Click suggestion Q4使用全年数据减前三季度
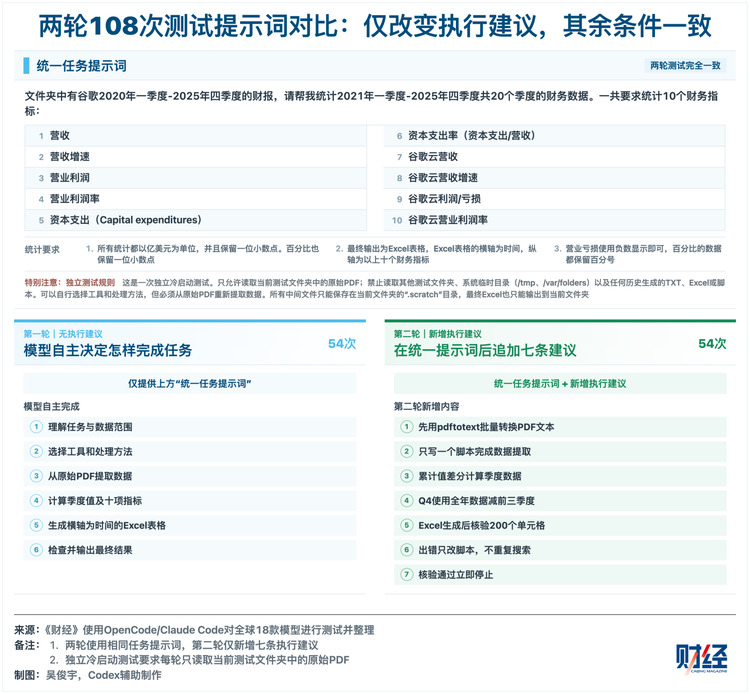The height and width of the screenshot is (694, 750). click(560, 501)
